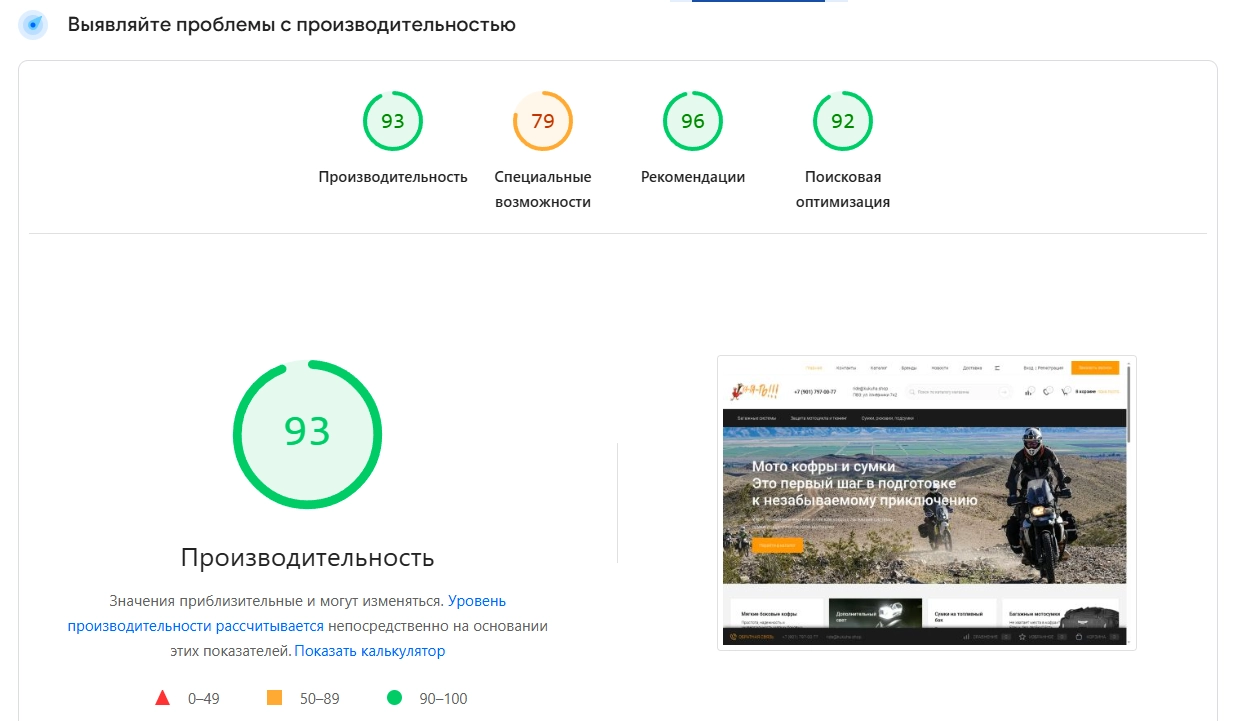Click the red triangle legend icon
The width and height of the screenshot is (1240, 721).
163,698
